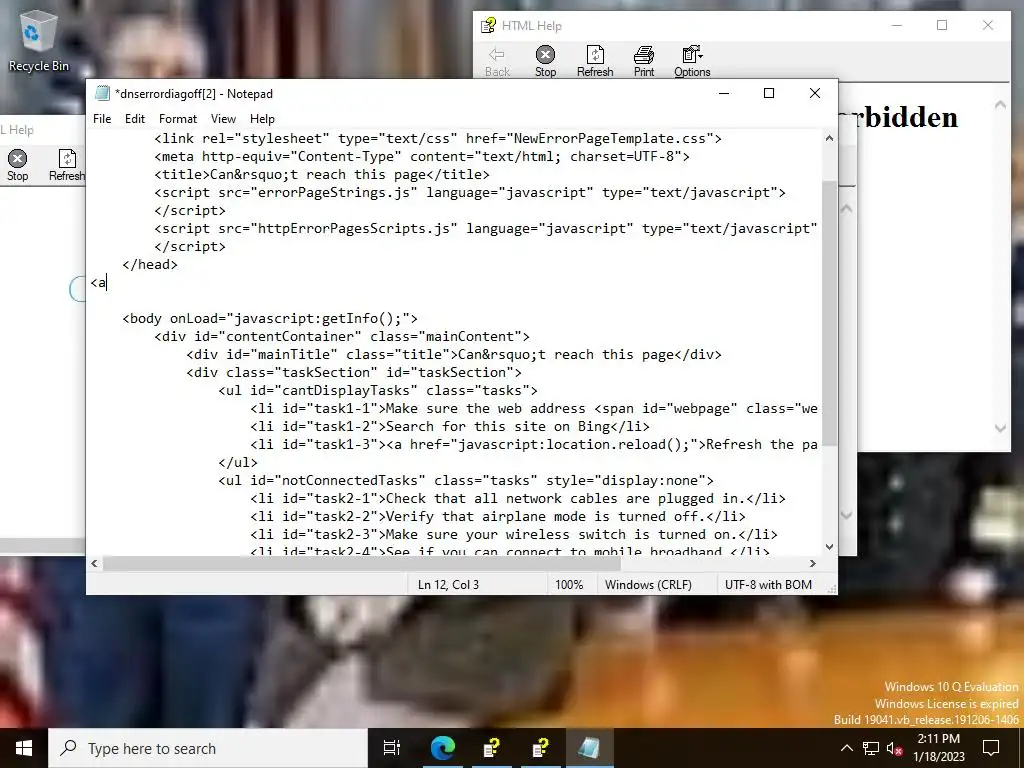This screenshot has width=1024, height=768.
Task: Click Print in the HTML Help toolbar
Action: 644,61
